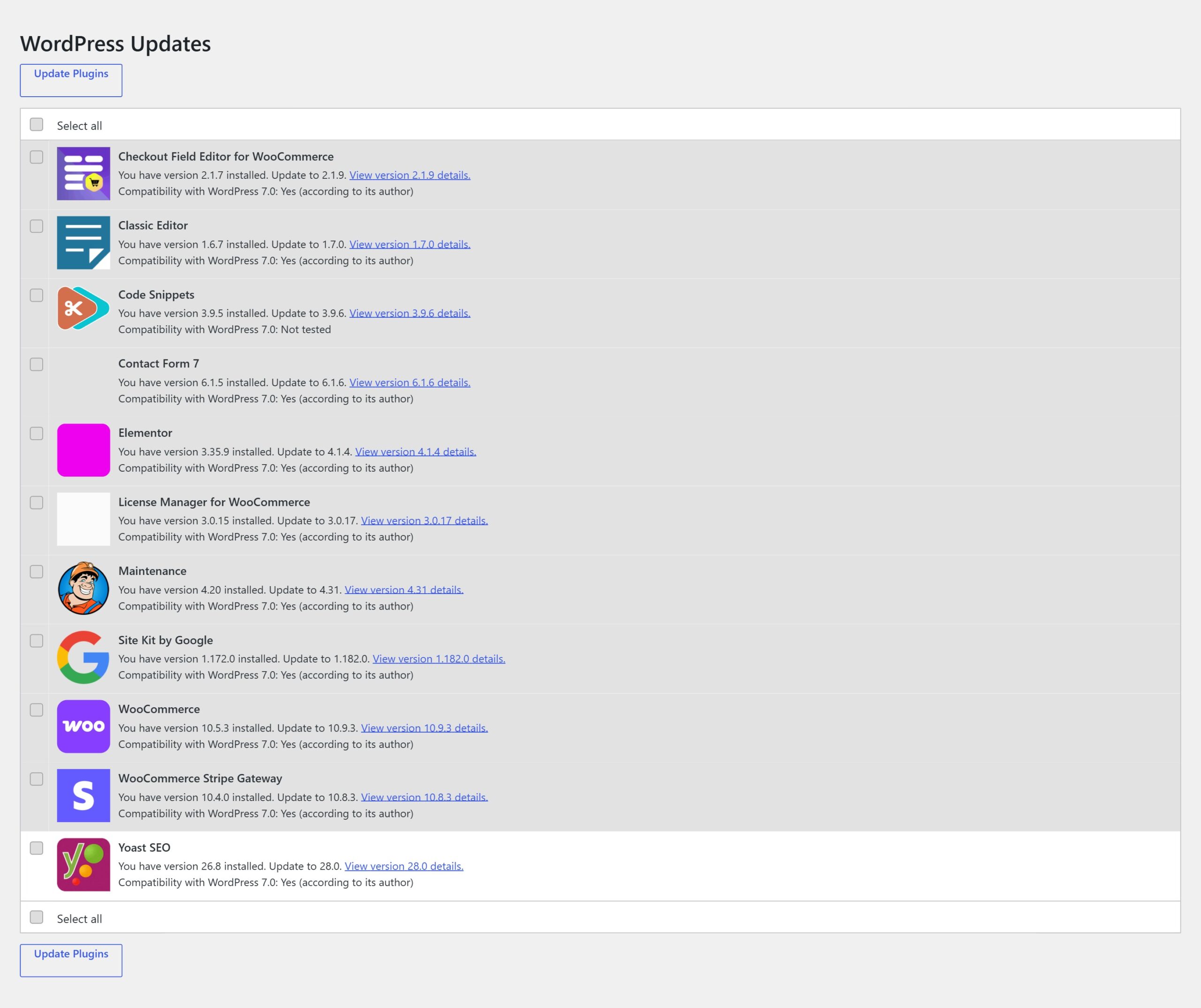
Task: Click the Stripe Gateway S icon
Action: click(84, 796)
